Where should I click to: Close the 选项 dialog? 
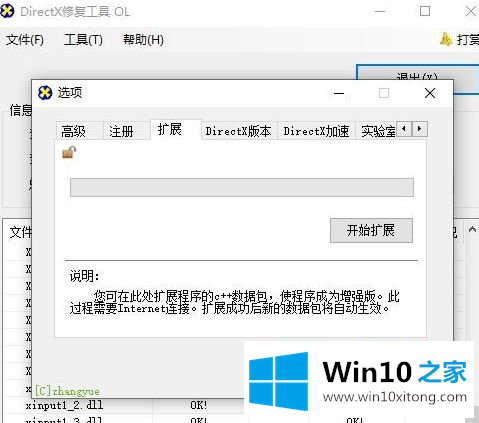point(430,93)
